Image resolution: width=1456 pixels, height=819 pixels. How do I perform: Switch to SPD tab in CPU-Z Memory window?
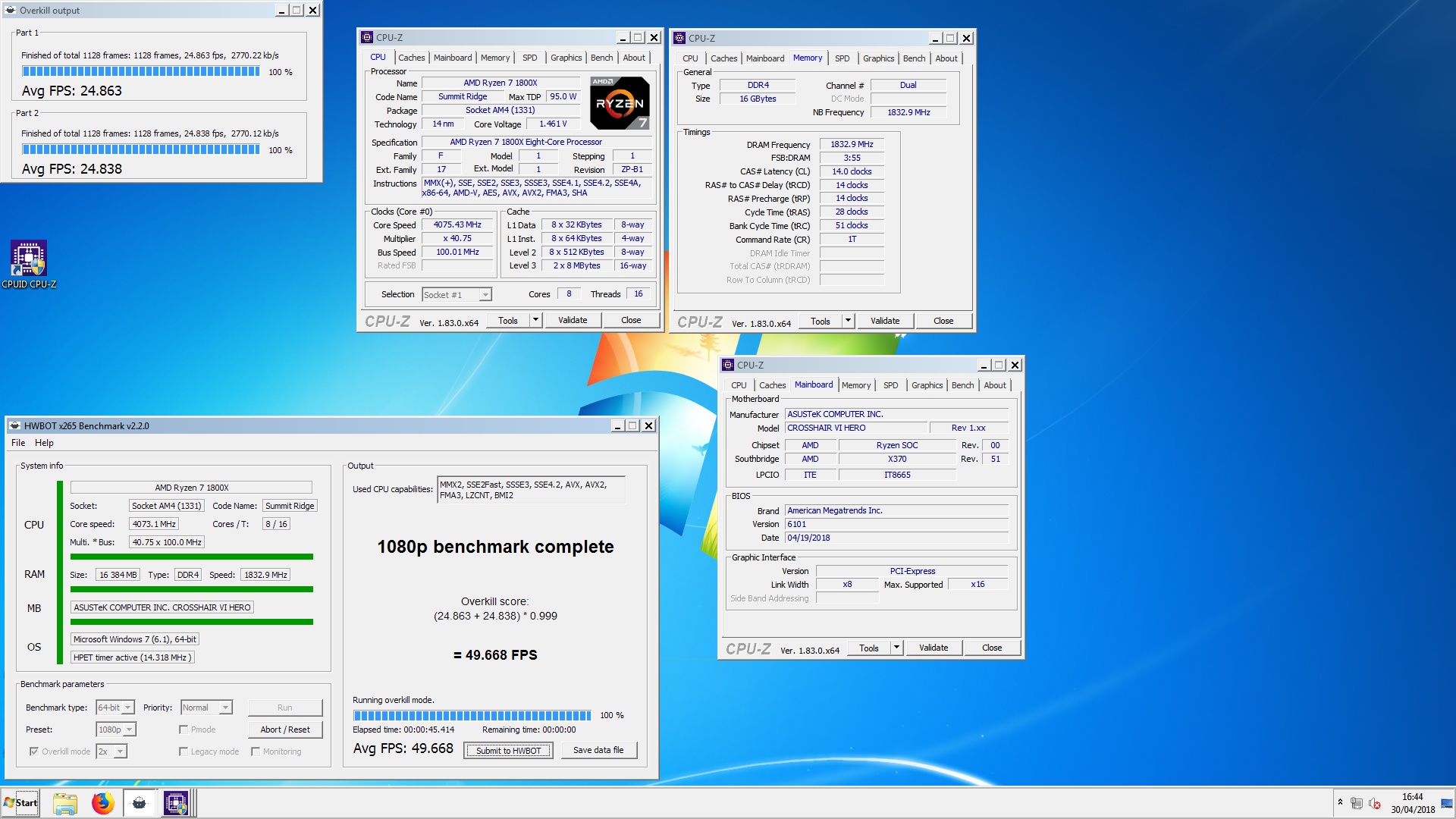coord(842,58)
